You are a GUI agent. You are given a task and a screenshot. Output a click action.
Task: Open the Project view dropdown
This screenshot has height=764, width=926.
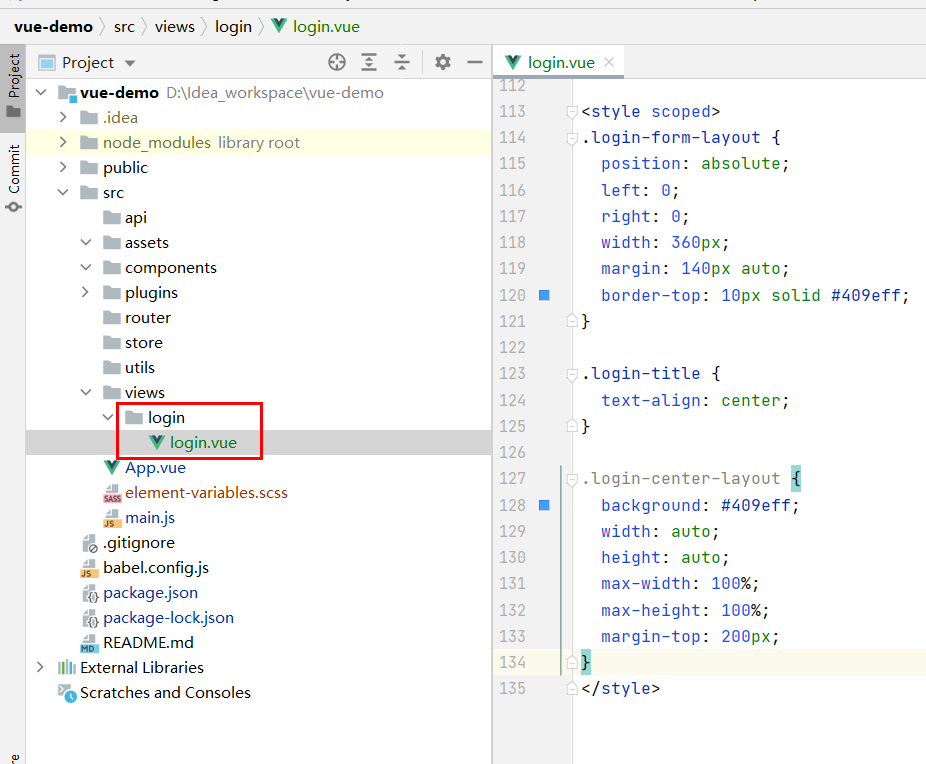(x=87, y=63)
